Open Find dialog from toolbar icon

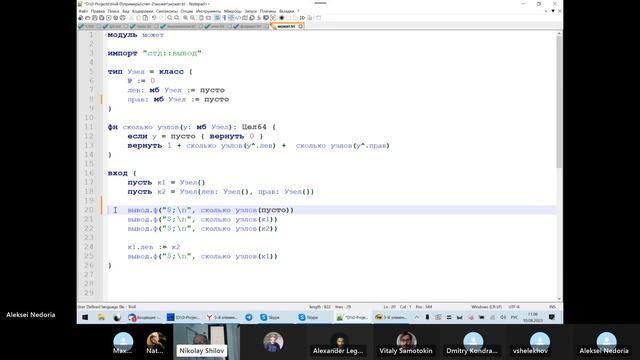(170, 18)
